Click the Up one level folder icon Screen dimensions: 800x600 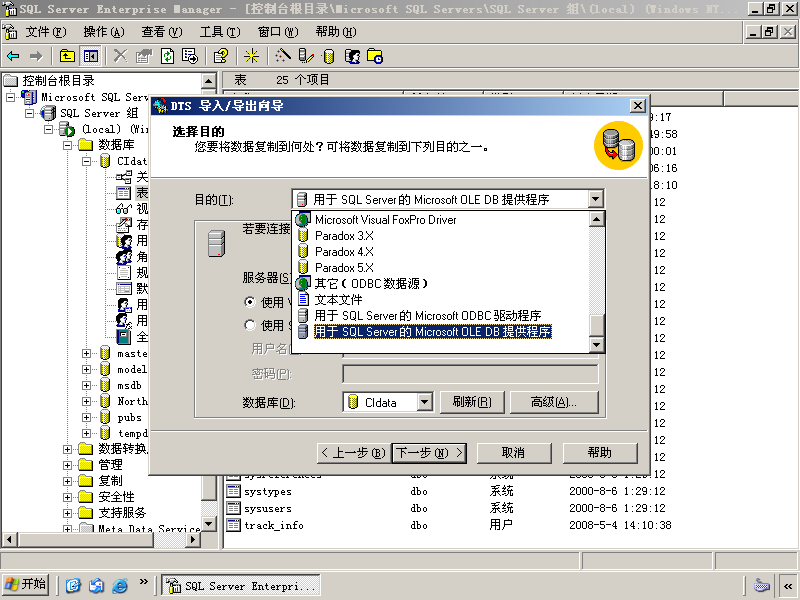(x=67, y=56)
